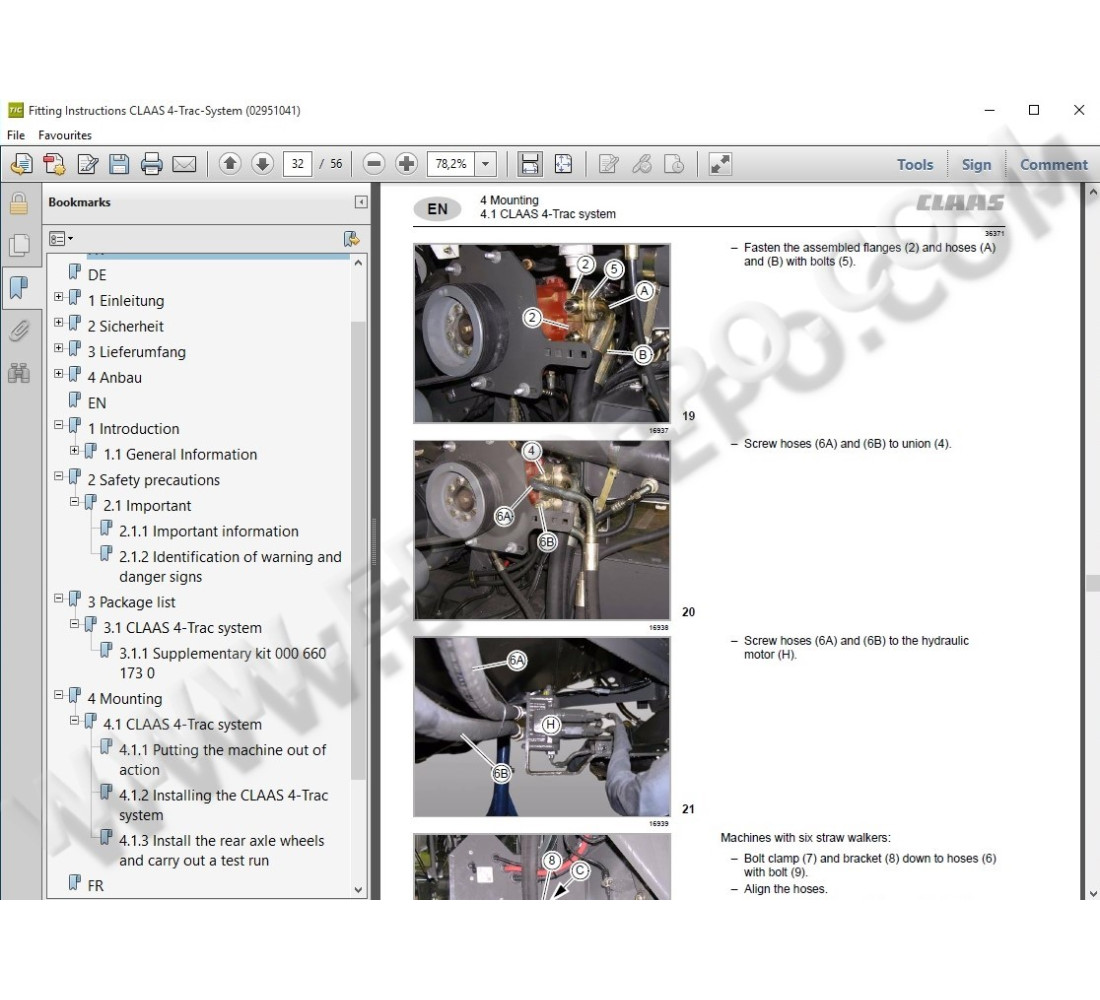
Task: Jump to the DE bookmark
Action: coord(97,275)
